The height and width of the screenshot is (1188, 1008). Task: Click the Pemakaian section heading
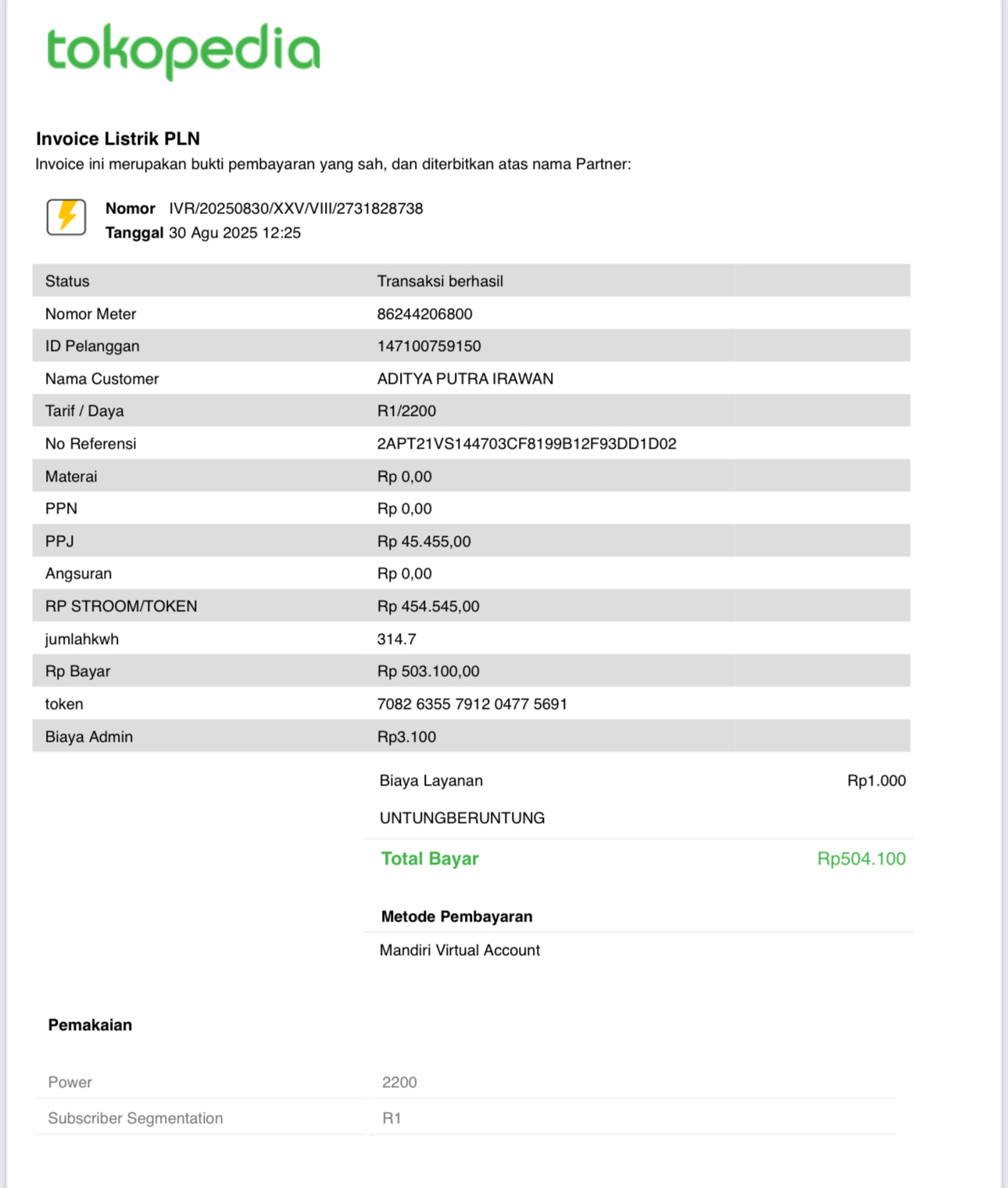tap(90, 1025)
